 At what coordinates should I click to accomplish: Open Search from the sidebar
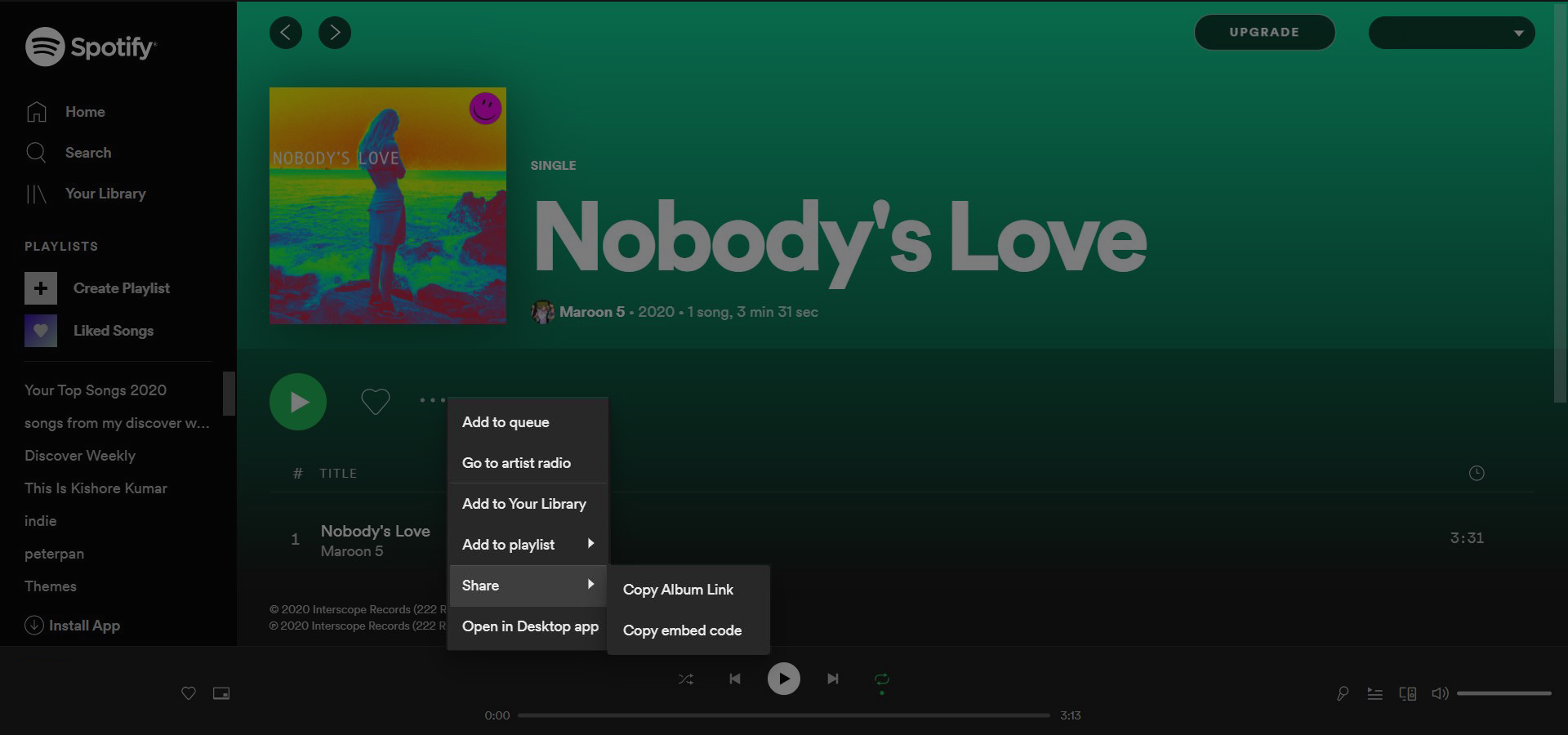[88, 153]
